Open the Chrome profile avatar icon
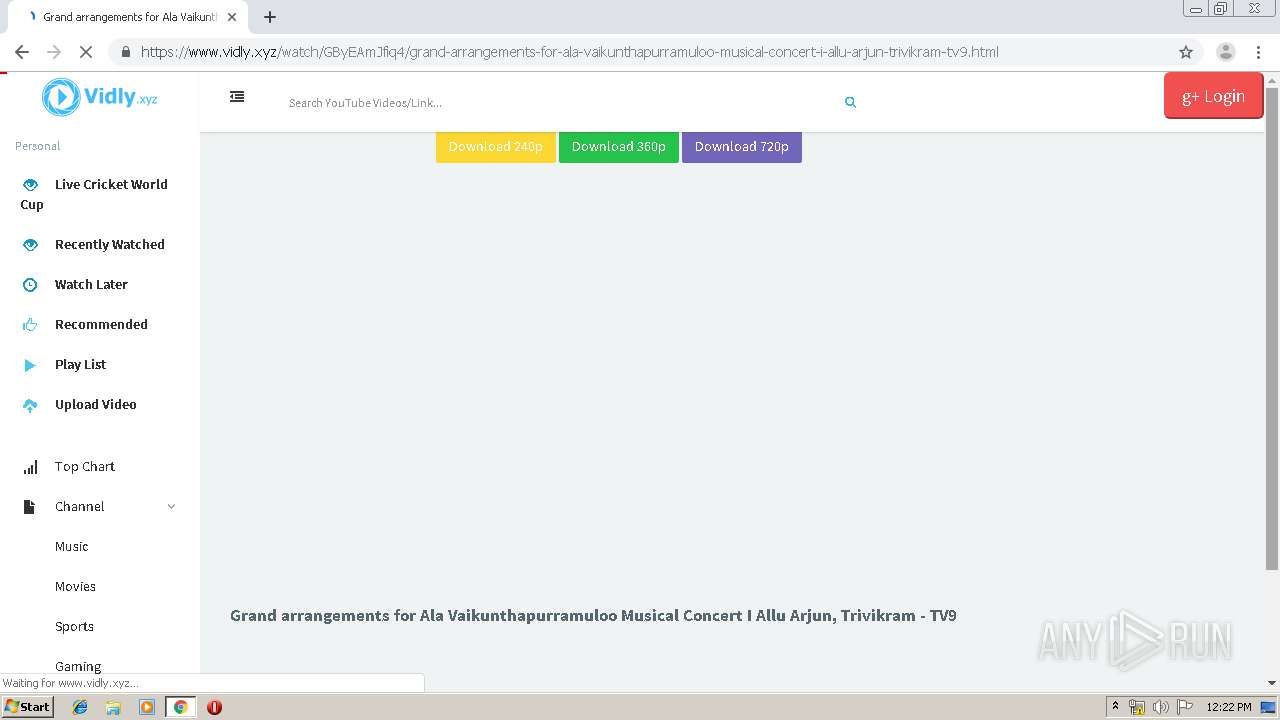 1225,52
